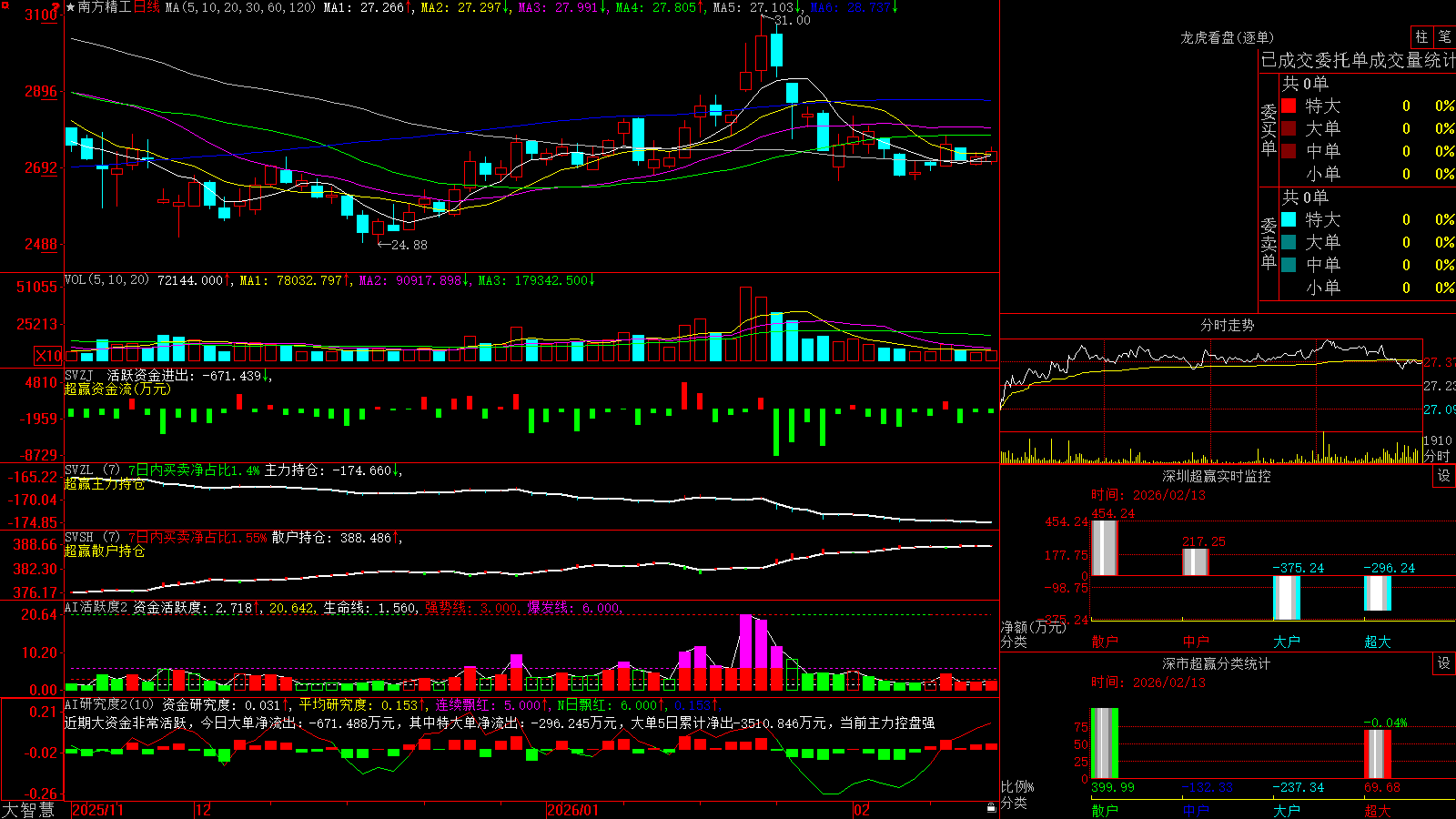Switch to 笔 tick display mode
The image size is (1456, 819).
coord(1444,37)
